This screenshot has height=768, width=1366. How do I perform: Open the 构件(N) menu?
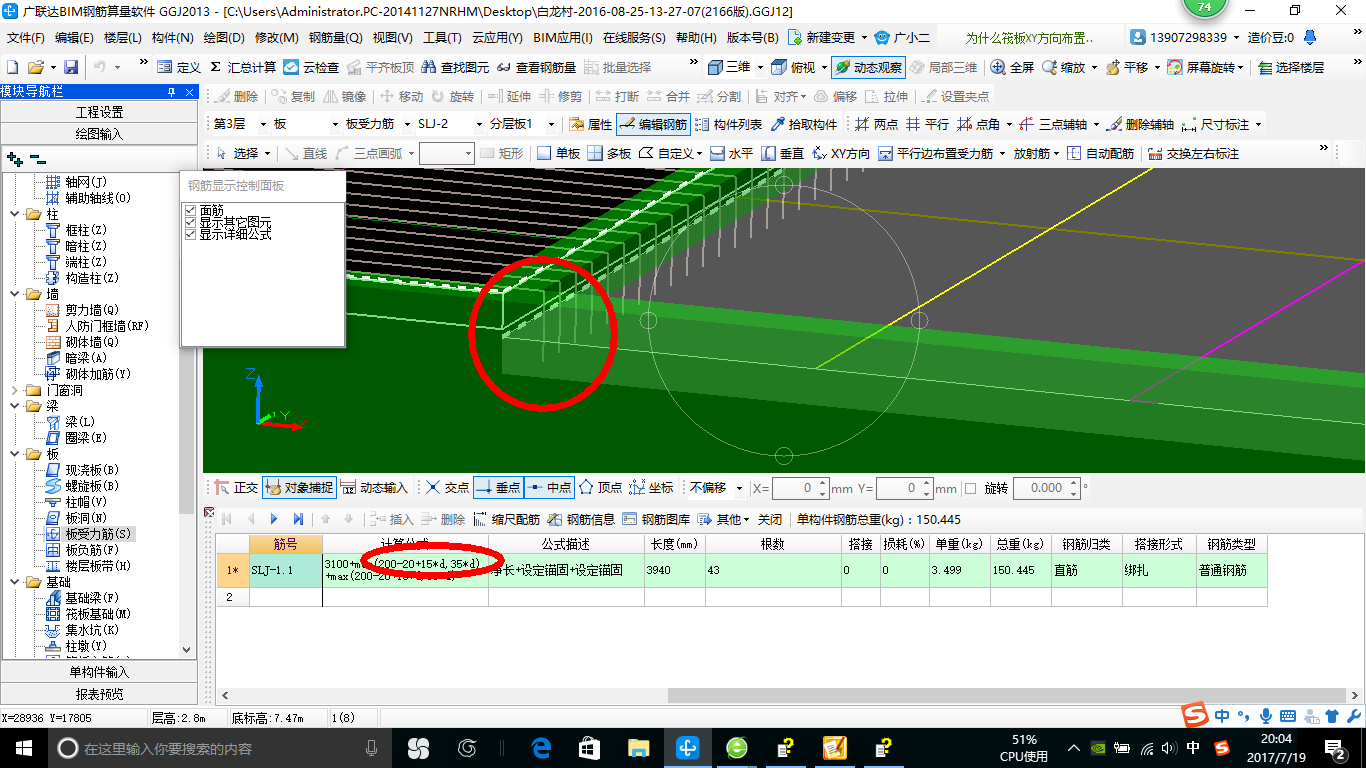172,38
